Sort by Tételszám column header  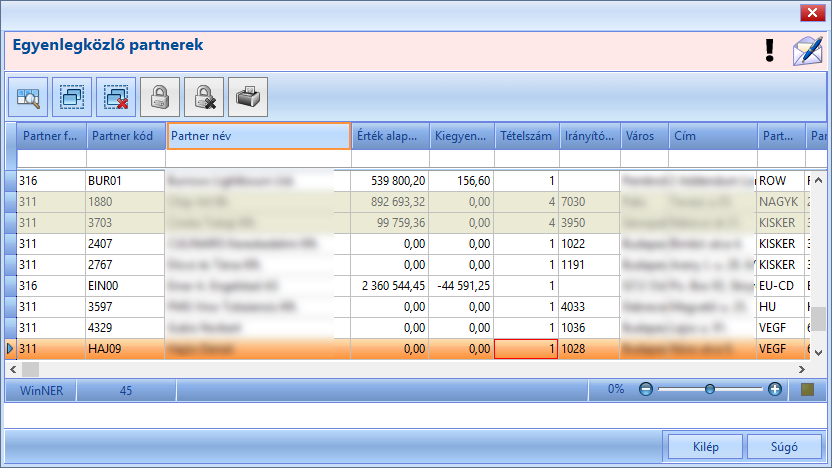pos(526,136)
